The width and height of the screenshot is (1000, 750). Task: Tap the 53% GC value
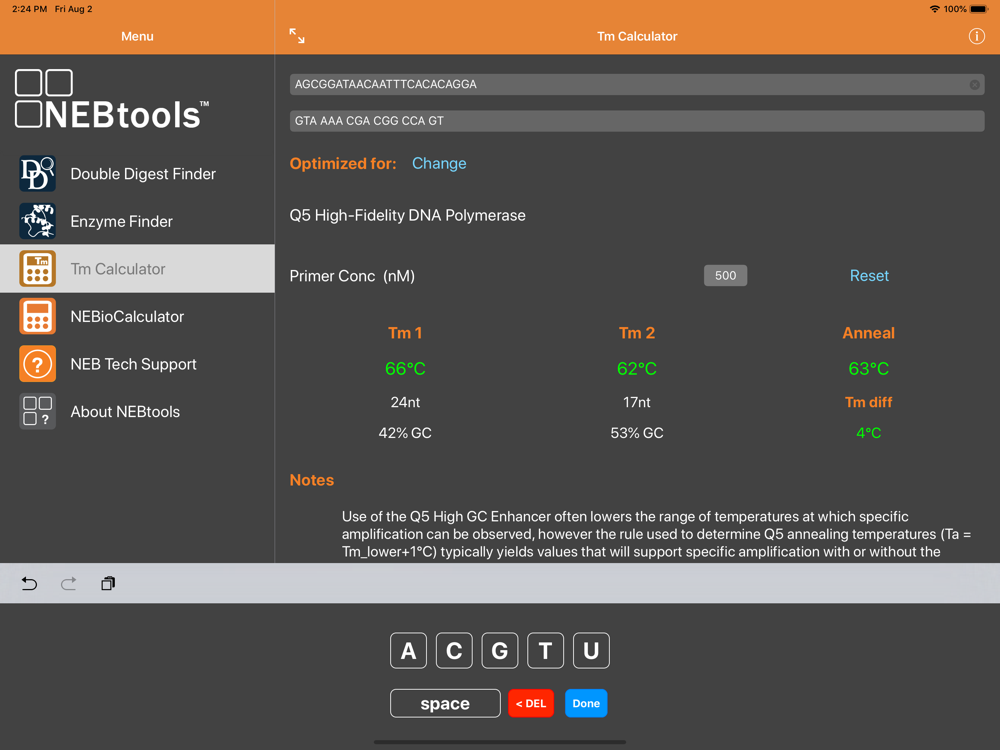[636, 433]
